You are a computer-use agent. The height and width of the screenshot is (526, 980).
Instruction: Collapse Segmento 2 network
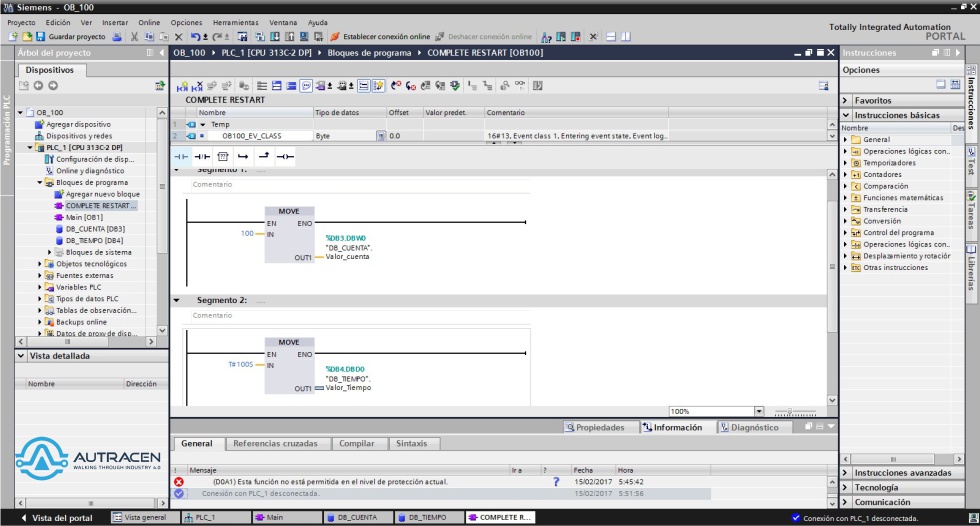point(177,300)
